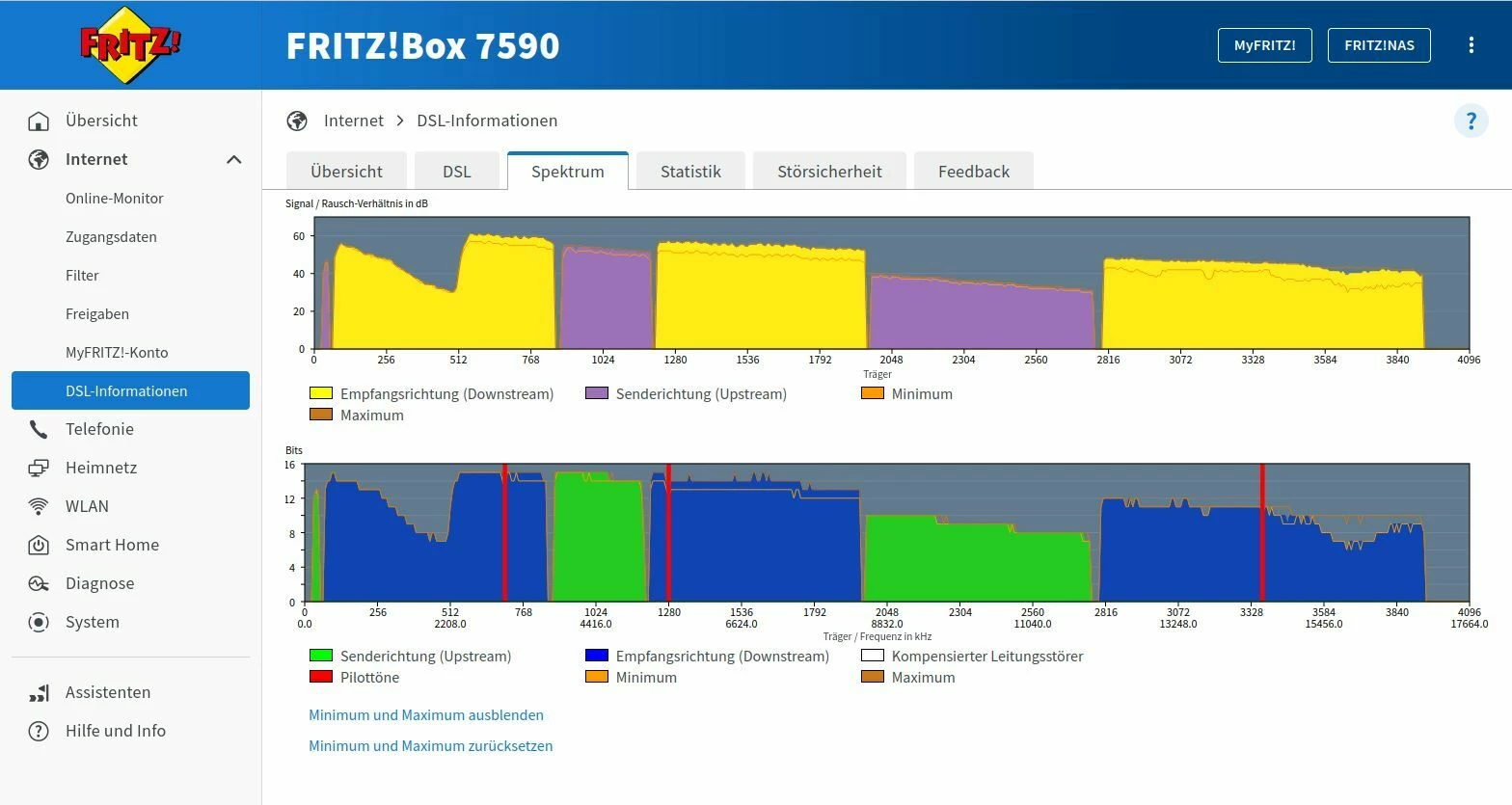The height and width of the screenshot is (805, 1512).
Task: Click the 'Träger / Frequenz in kHz' axis label
Action: click(877, 636)
